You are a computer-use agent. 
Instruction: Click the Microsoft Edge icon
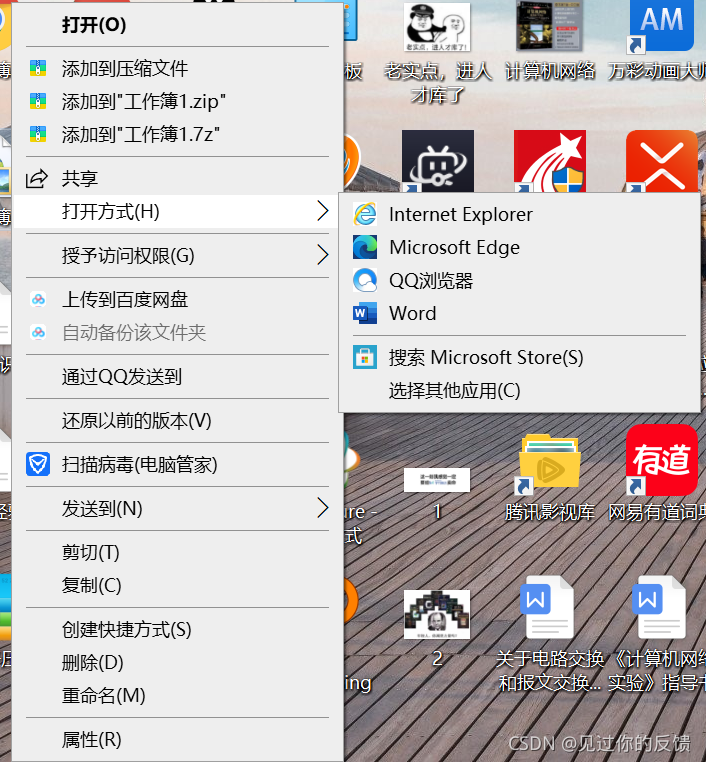(365, 247)
